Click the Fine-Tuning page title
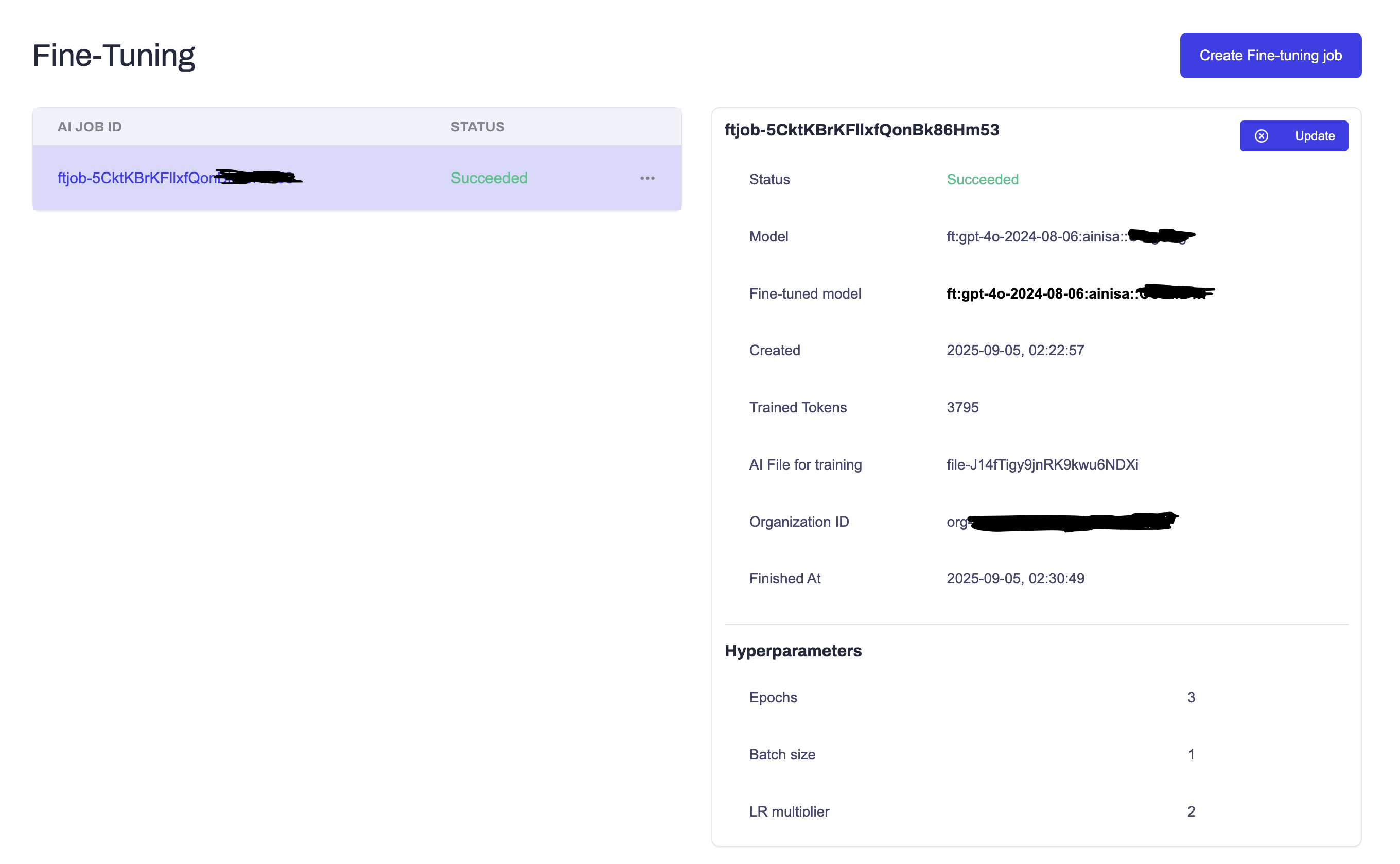 [x=114, y=55]
